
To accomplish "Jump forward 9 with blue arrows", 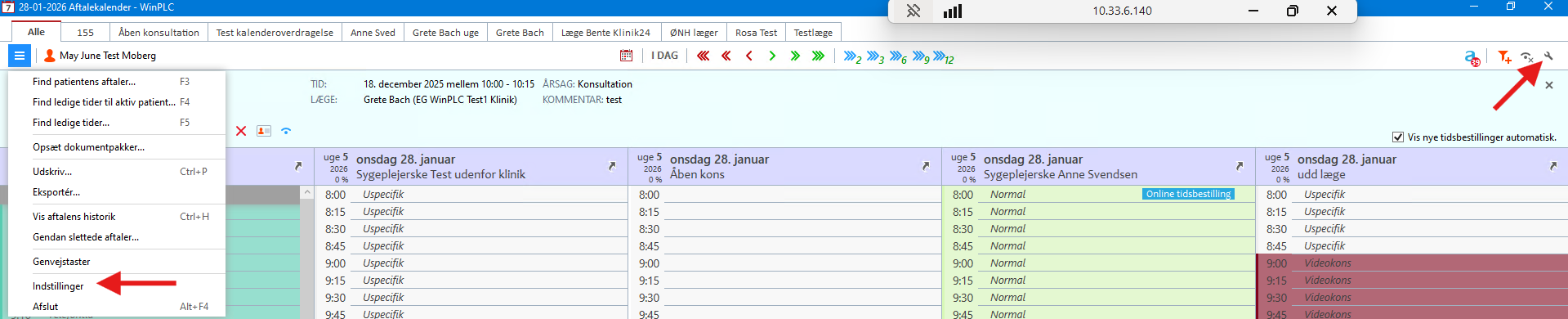I will coord(921,56).
